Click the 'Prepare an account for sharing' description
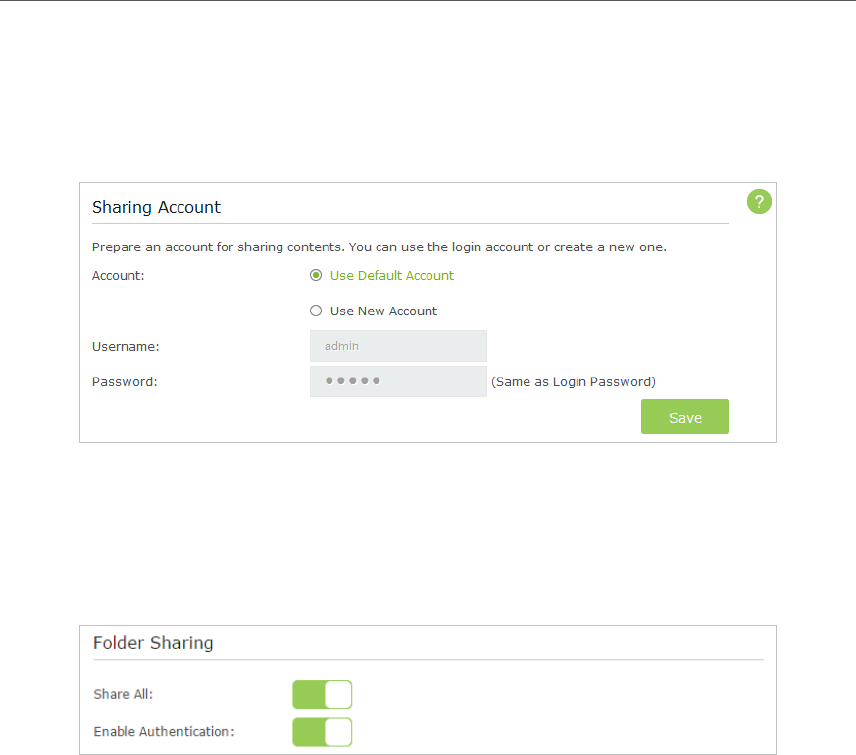Image resolution: width=856 pixels, height=755 pixels. click(379, 246)
